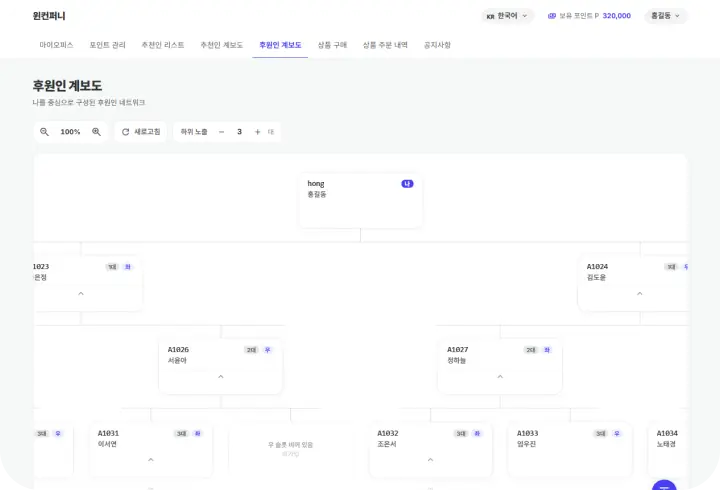The height and width of the screenshot is (490, 720).
Task: Click the 좌 badge on 1023 card
Action: [x=128, y=267]
